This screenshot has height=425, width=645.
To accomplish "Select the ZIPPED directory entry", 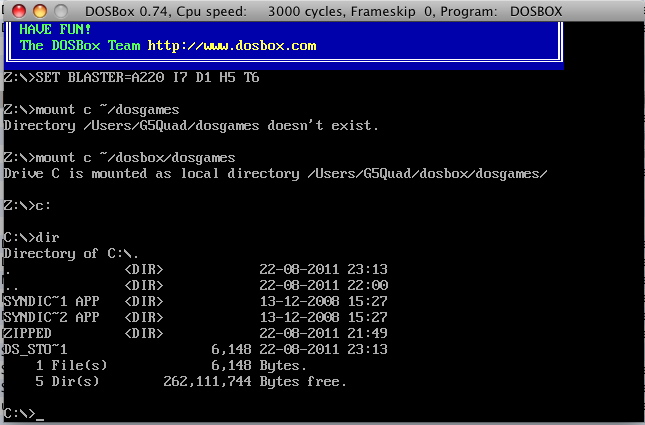I will coord(28,334).
